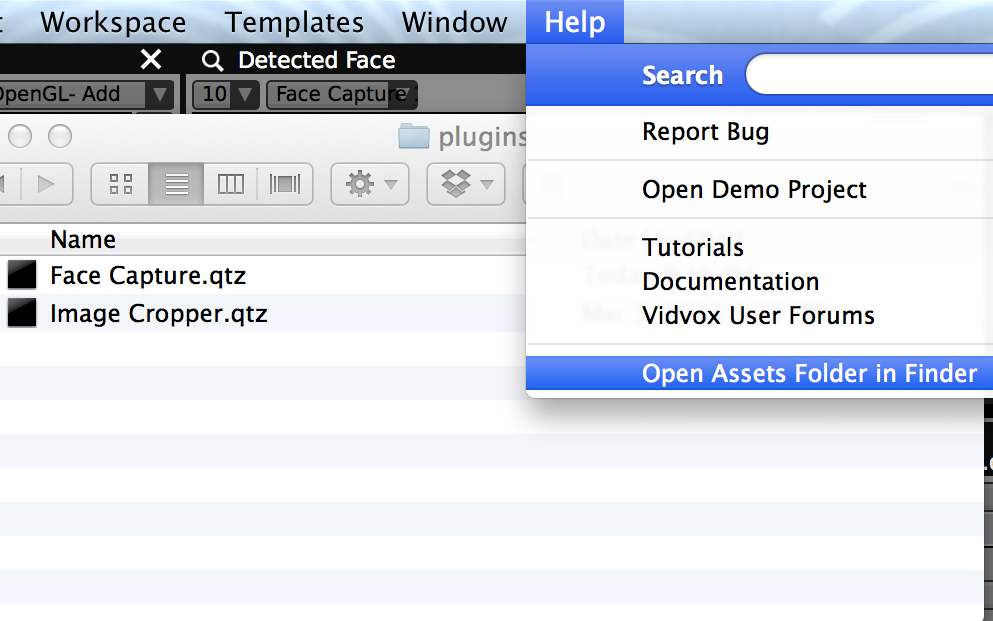993x621 pixels.
Task: Switch Finder to icon view
Action: tap(120, 184)
